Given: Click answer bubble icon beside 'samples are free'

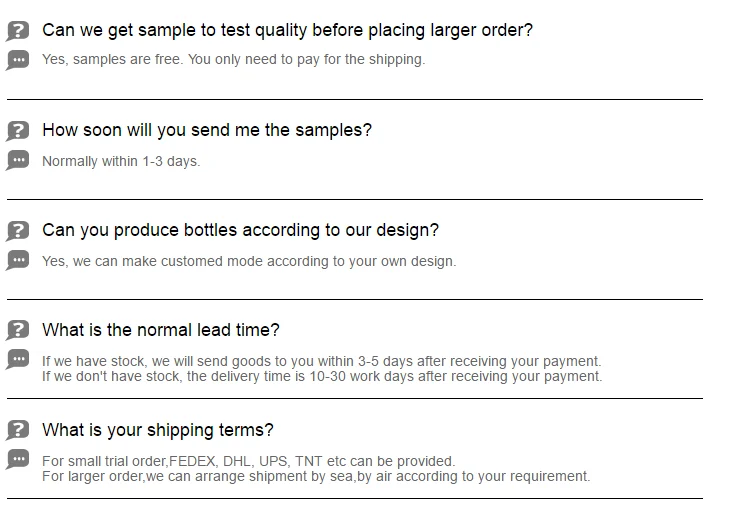Looking at the screenshot, I should (18, 59).
